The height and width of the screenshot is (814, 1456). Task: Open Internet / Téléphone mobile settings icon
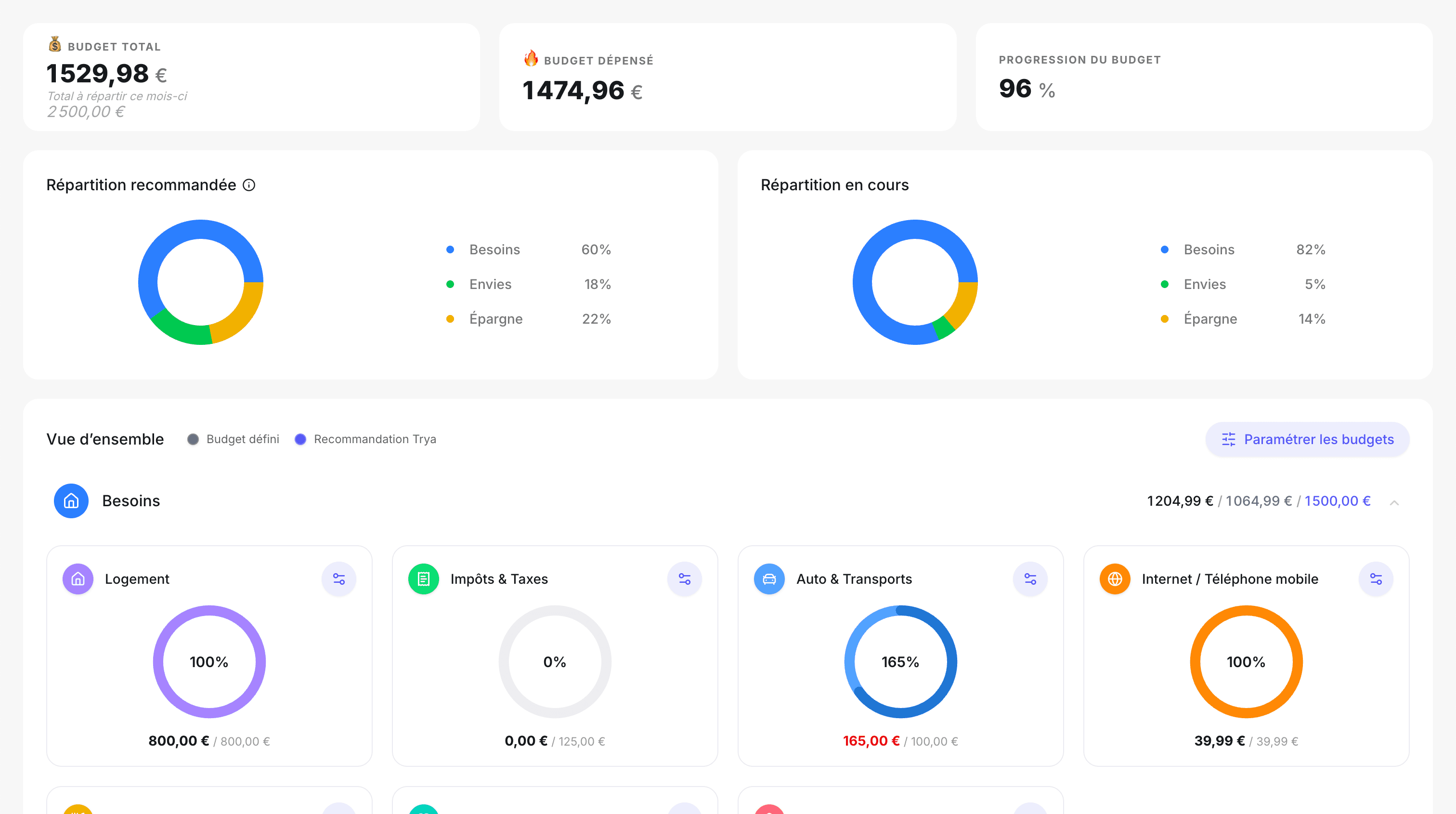1376,579
